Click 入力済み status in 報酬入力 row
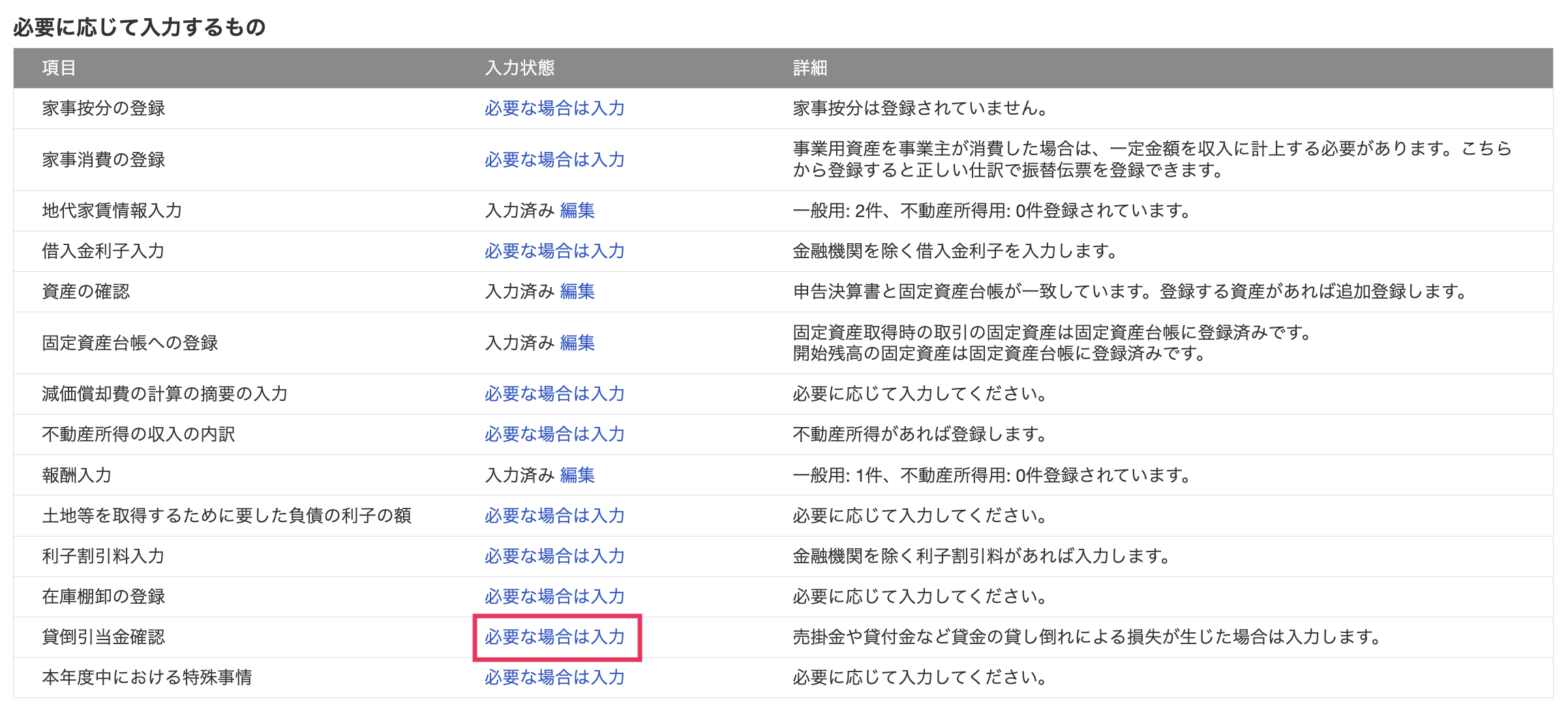This screenshot has width=1568, height=721. coord(520,475)
